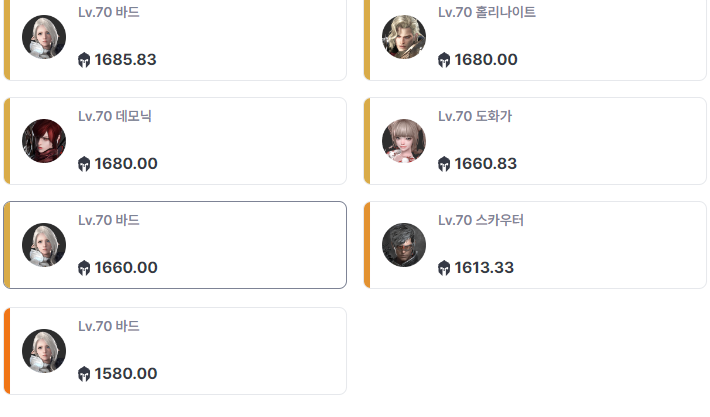Click helmet icon beside 1660.83
The width and height of the screenshot is (710, 417).
(444, 164)
